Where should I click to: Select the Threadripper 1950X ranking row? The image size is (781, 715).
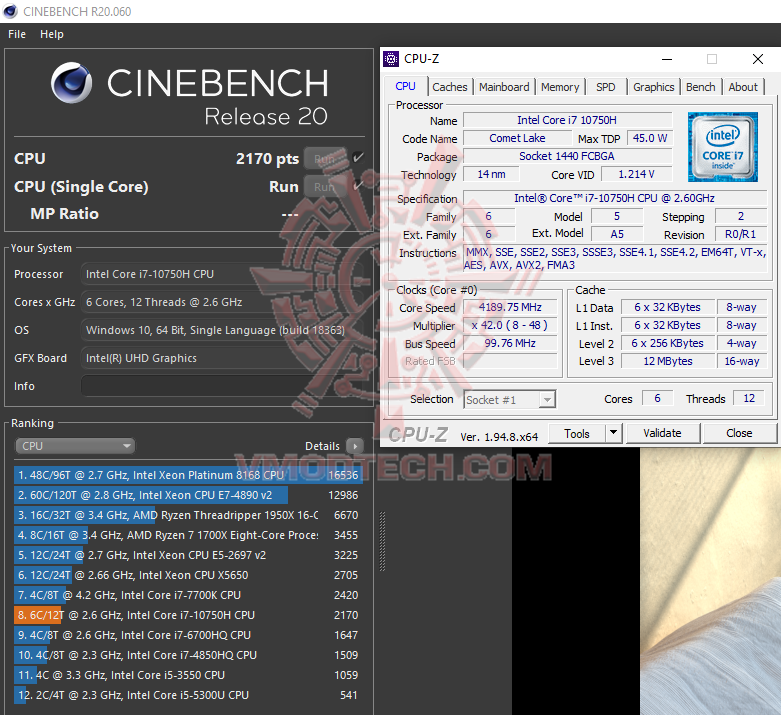[x=188, y=515]
